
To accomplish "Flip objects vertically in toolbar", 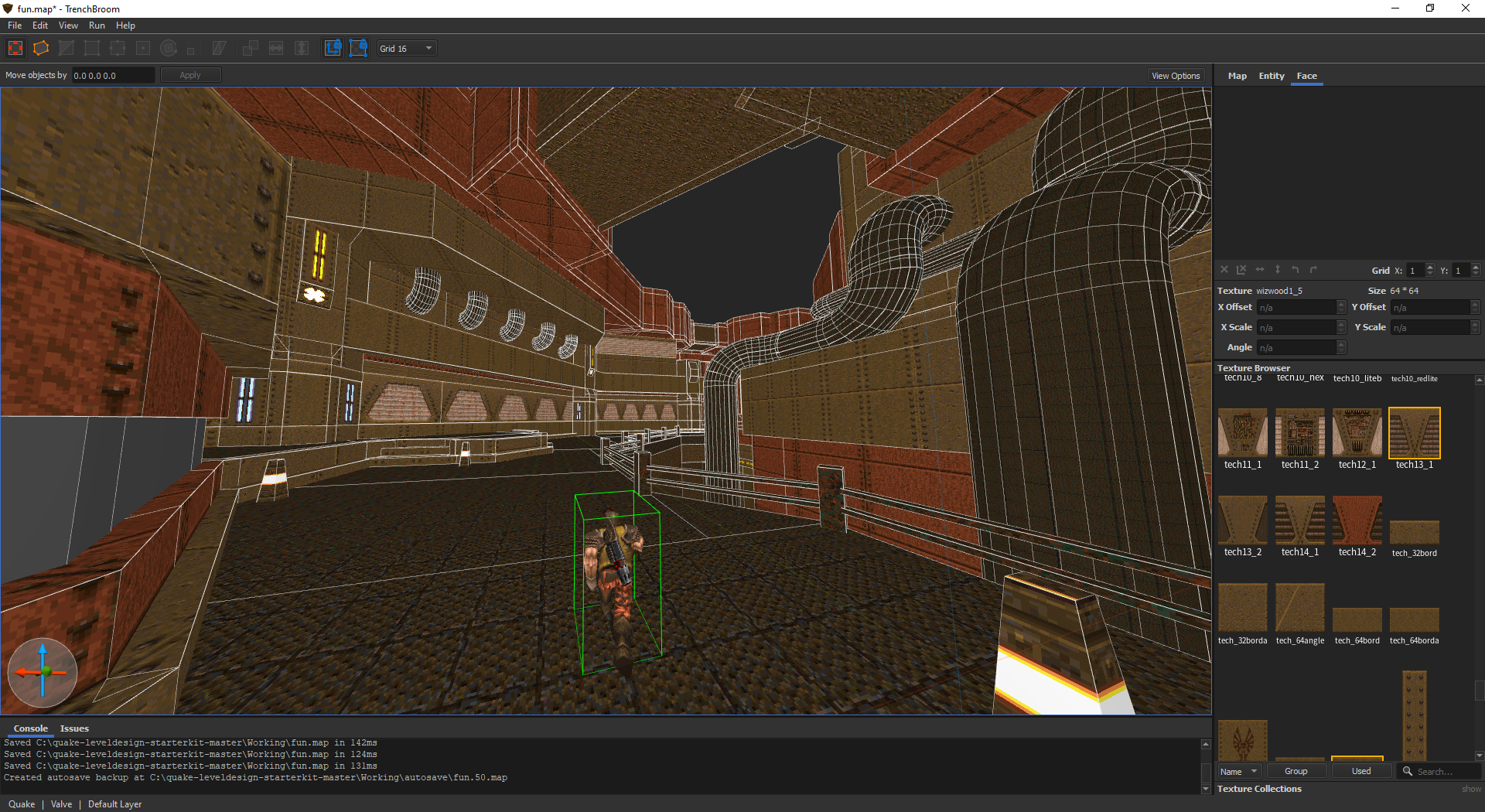I will pos(302,48).
